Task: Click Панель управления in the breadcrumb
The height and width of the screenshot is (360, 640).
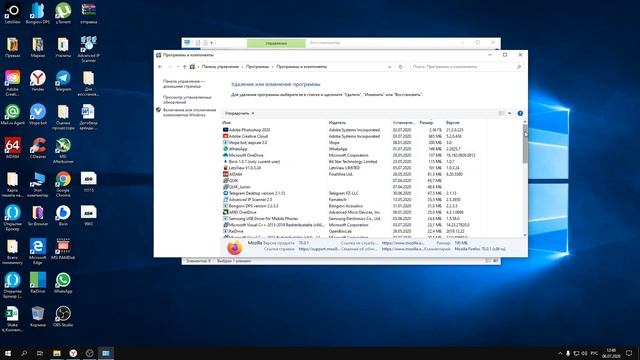Action: (220, 67)
